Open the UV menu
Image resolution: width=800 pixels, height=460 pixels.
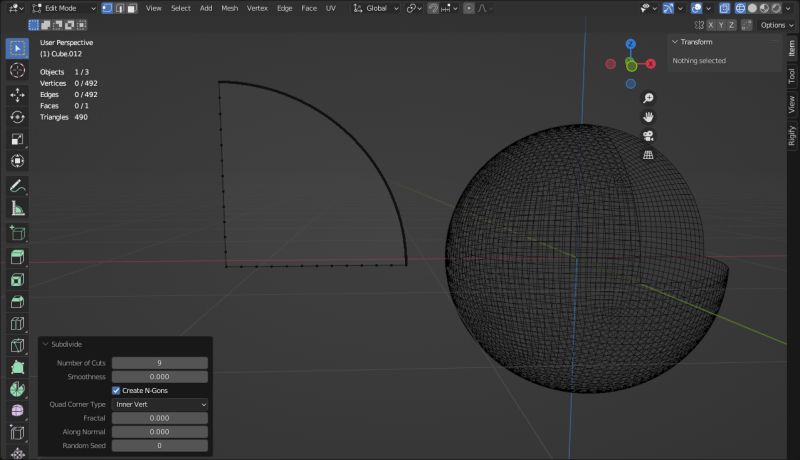tap(331, 8)
